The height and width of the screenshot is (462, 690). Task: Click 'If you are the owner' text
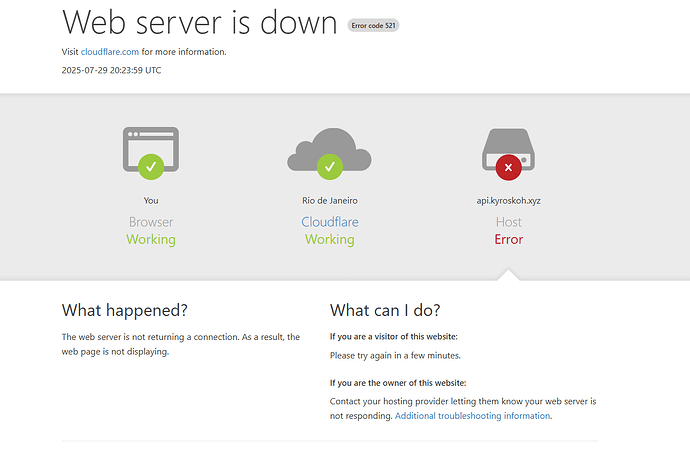[398, 383]
